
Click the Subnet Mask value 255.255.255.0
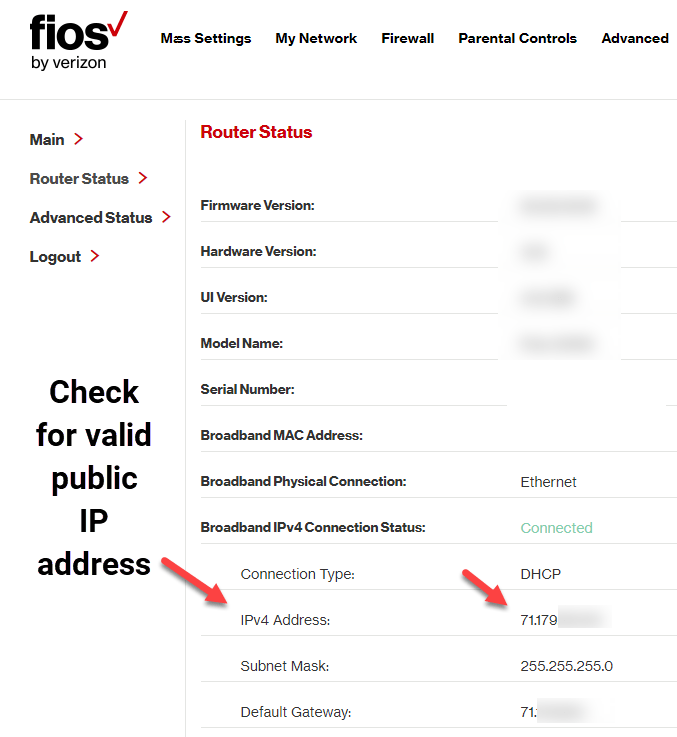[x=567, y=666]
